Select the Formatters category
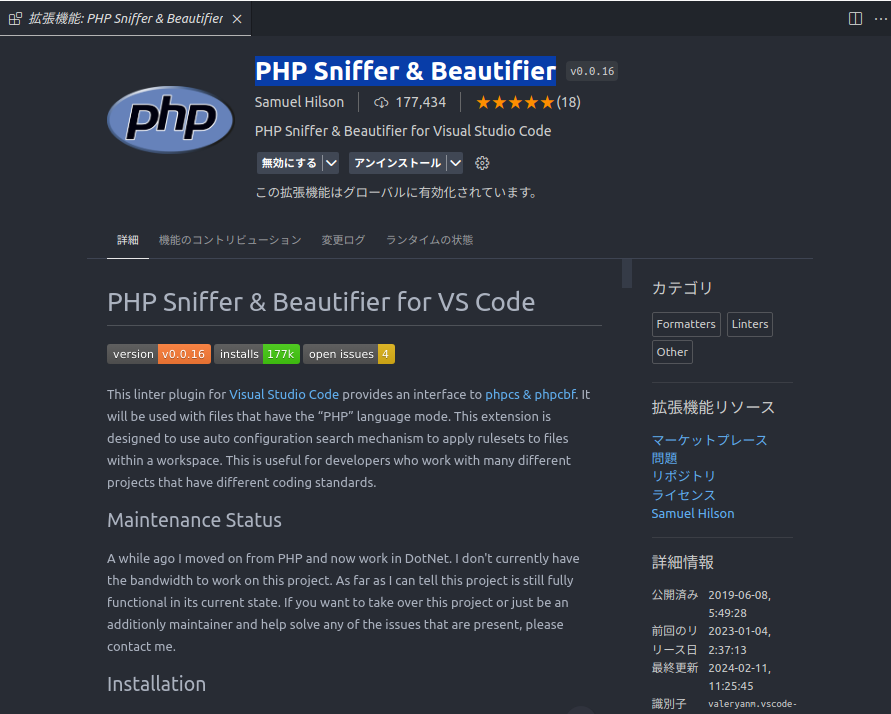 click(686, 324)
